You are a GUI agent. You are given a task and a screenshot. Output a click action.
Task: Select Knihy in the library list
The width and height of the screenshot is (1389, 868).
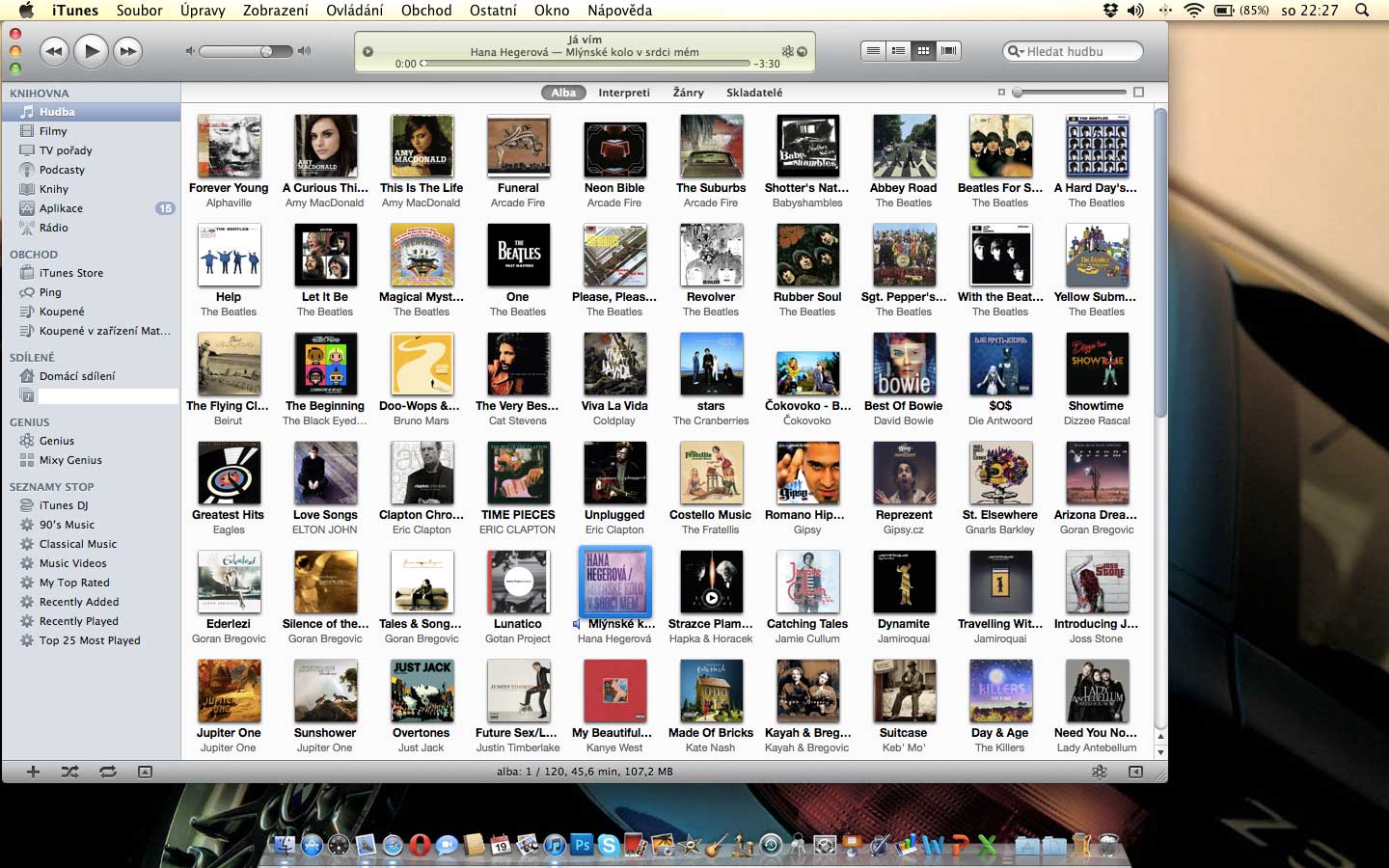91,189
